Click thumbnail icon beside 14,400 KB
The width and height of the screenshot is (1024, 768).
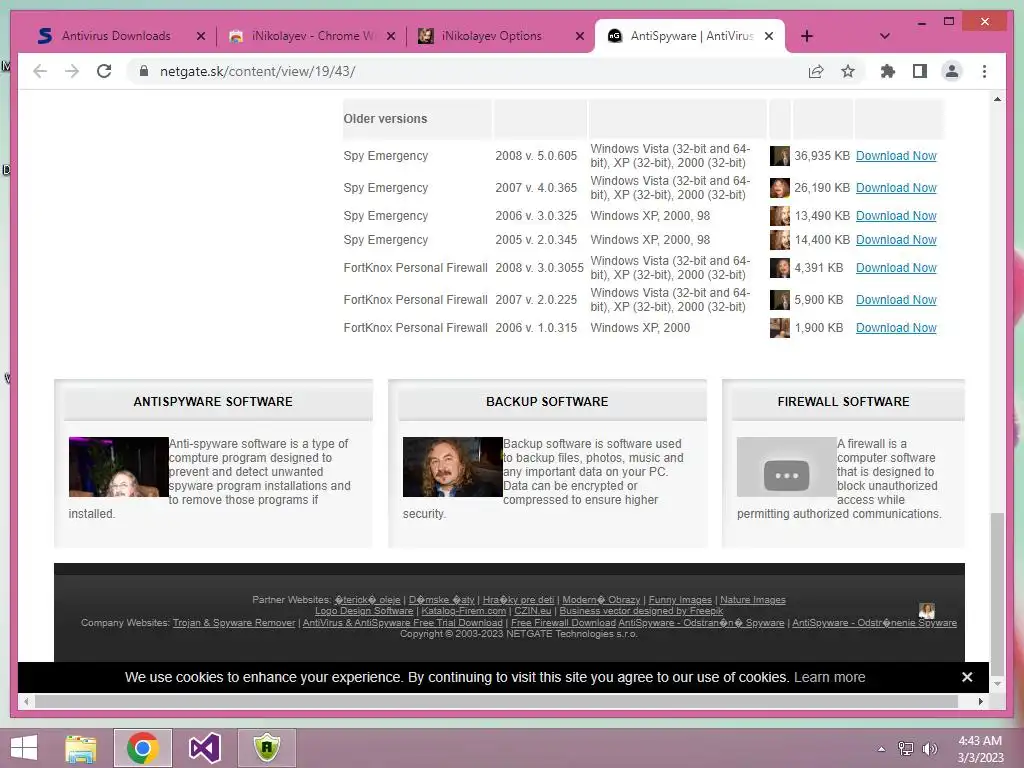[x=780, y=240]
